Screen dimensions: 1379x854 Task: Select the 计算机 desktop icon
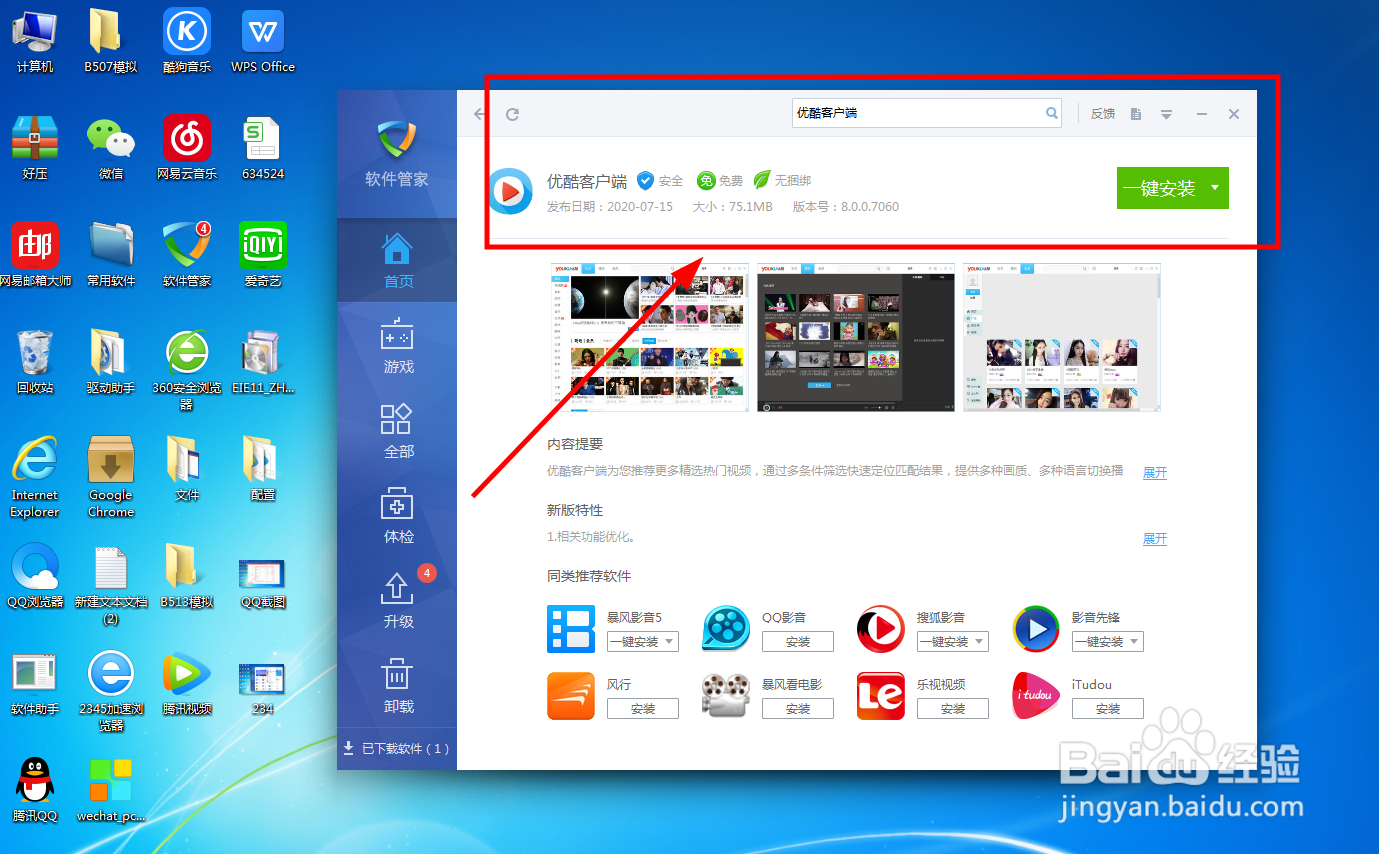click(35, 41)
